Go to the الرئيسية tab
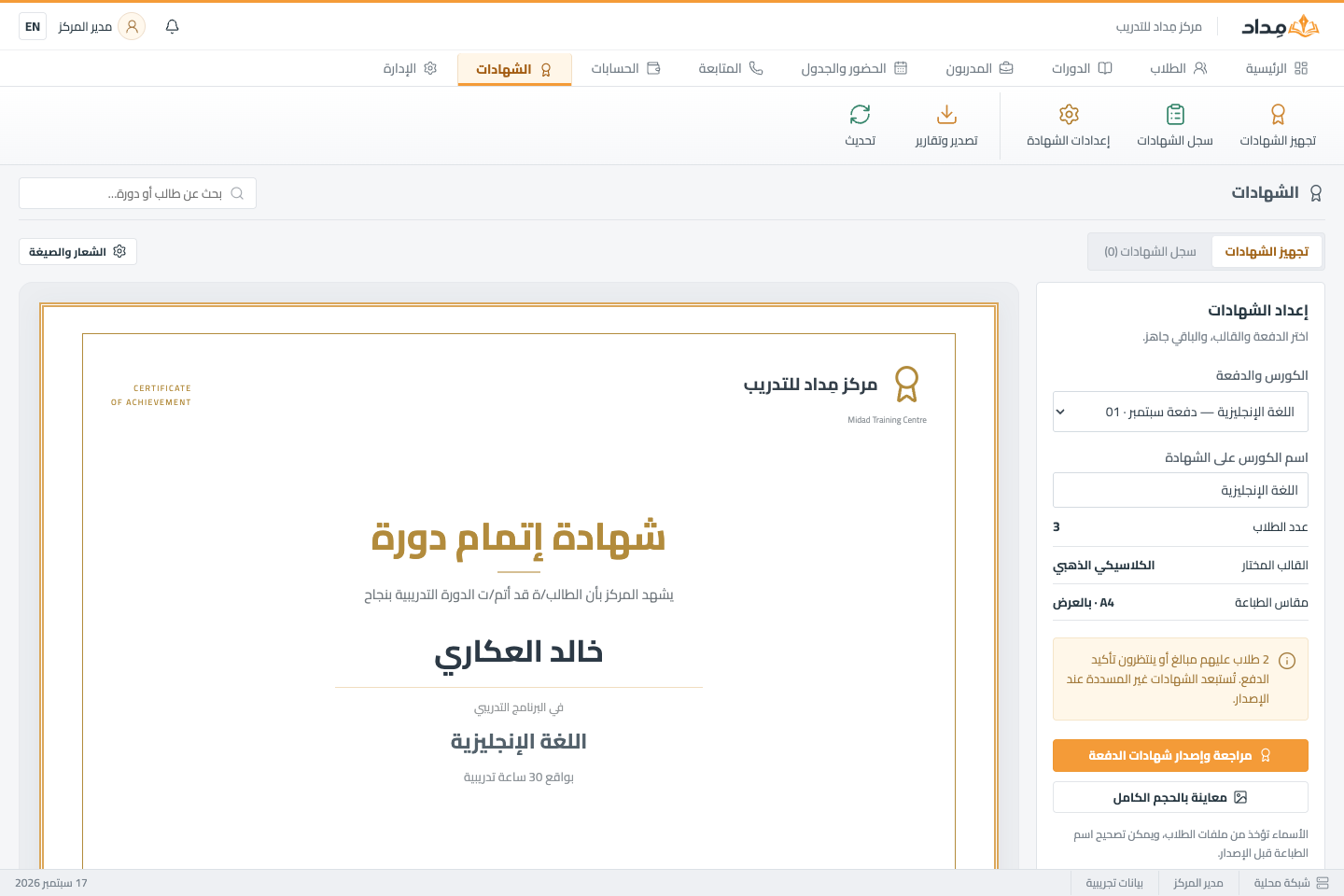Screen dimensions: 1344x896 [1277, 68]
